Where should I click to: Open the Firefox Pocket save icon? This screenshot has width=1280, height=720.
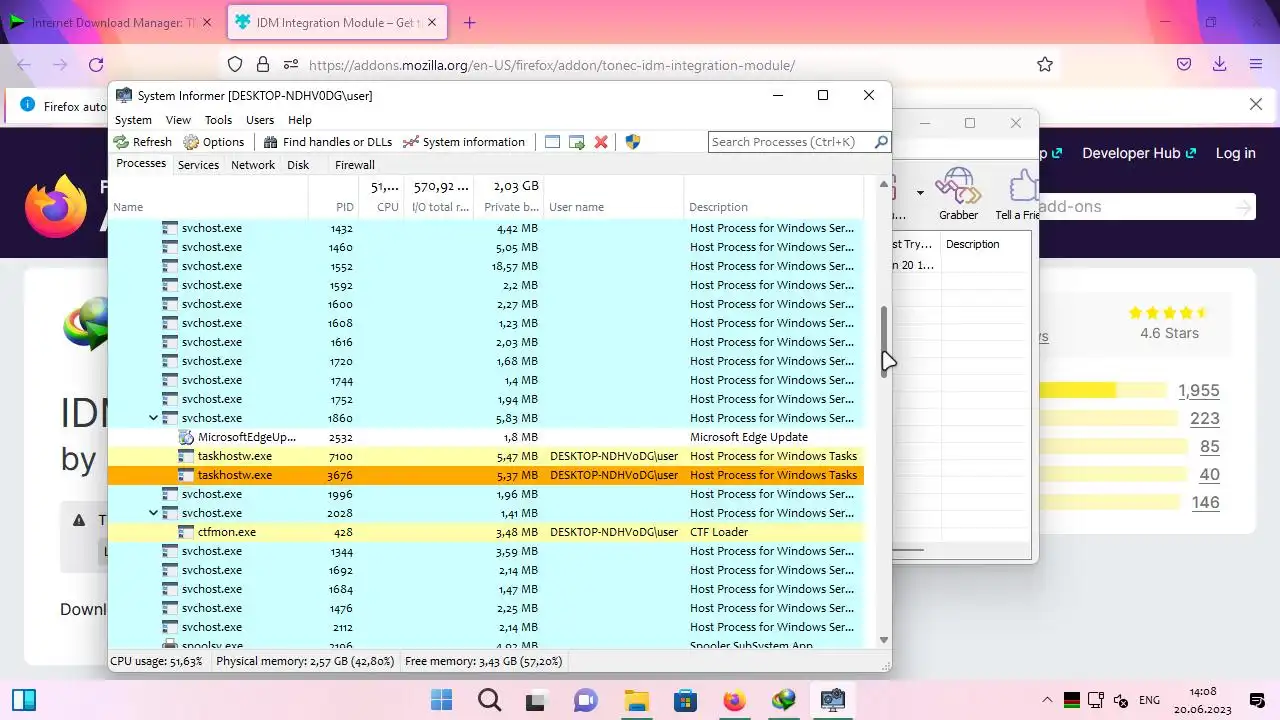pyautogui.click(x=1184, y=65)
